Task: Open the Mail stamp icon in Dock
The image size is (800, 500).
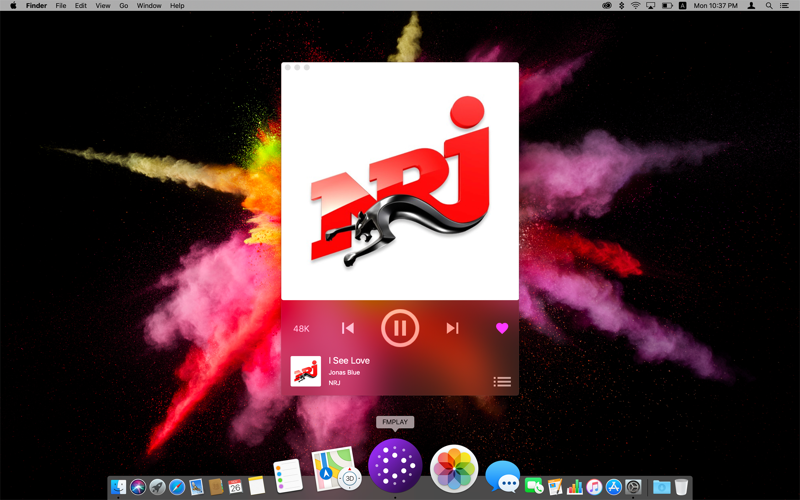Action: (x=196, y=487)
